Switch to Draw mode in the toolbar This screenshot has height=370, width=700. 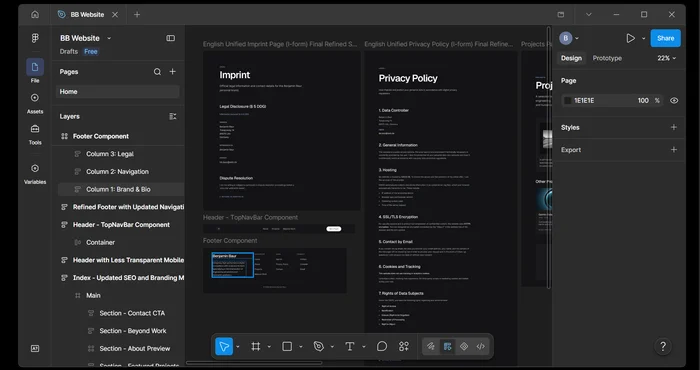tap(430, 346)
